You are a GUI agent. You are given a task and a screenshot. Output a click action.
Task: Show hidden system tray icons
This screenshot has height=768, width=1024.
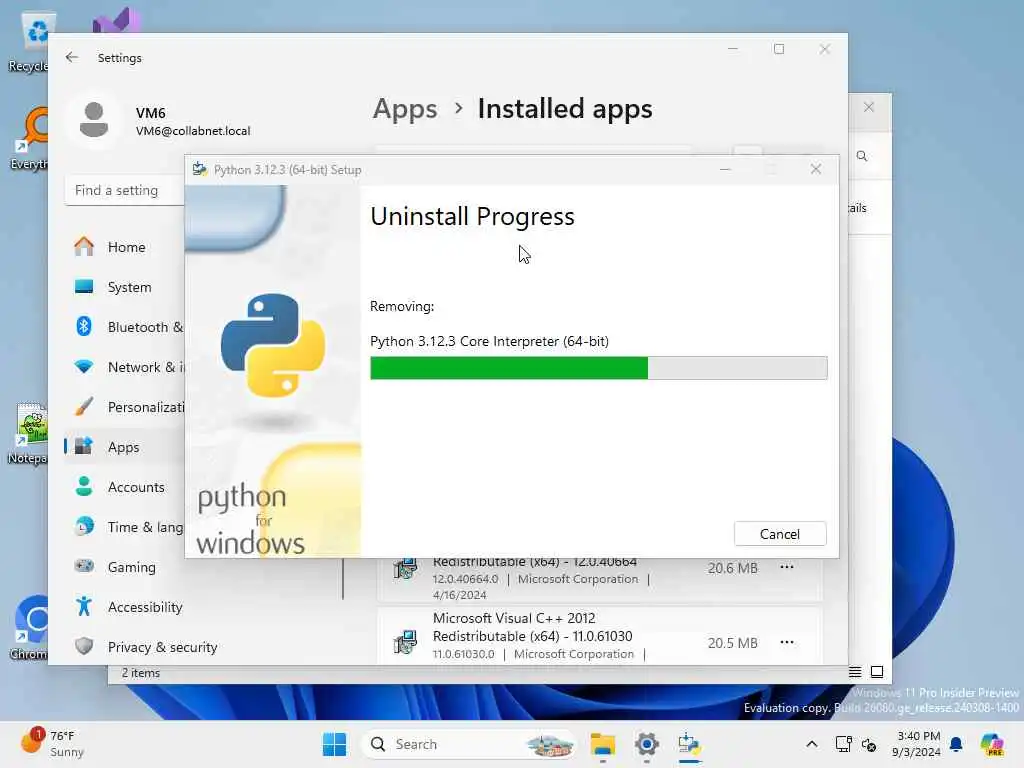point(812,744)
